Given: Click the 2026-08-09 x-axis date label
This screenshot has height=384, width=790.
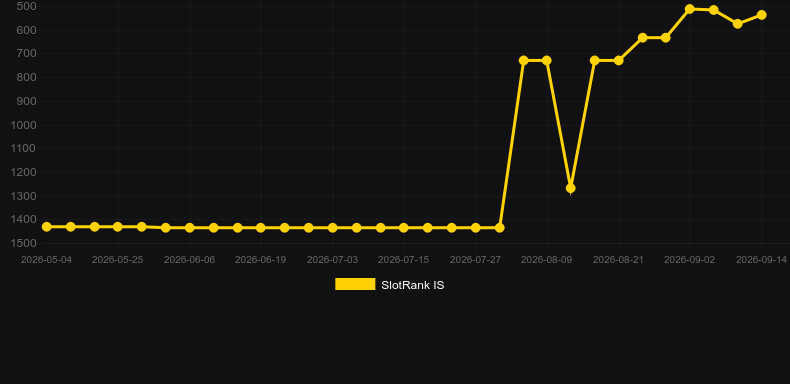Looking at the screenshot, I should (547, 260).
